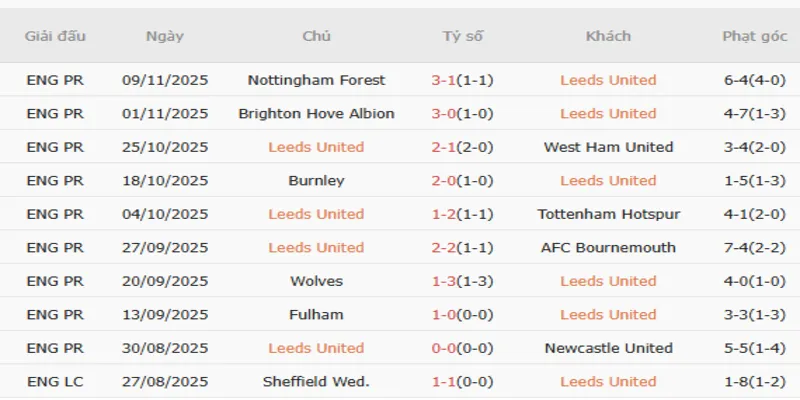
Task: Select West Ham United in the away column
Action: click(x=608, y=147)
